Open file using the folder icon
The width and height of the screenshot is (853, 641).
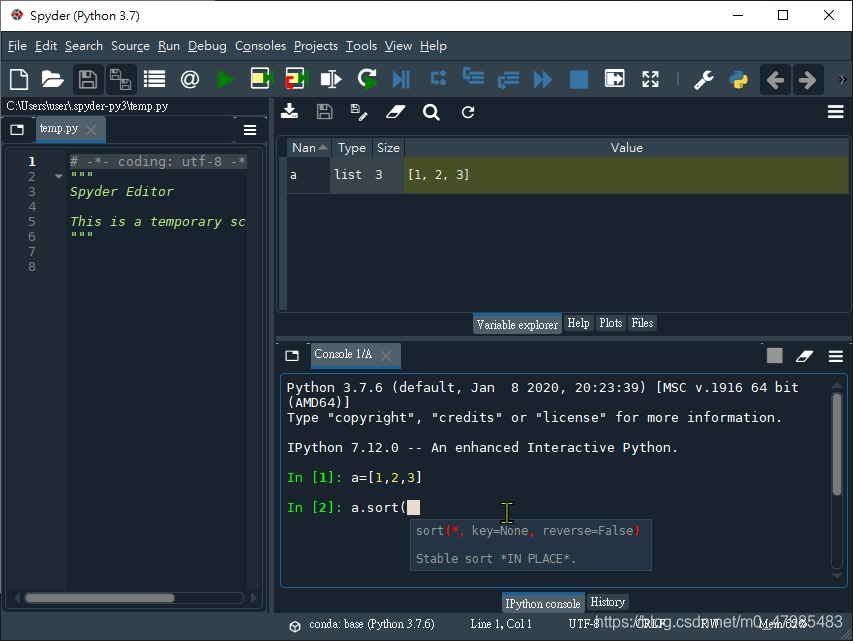point(52,79)
